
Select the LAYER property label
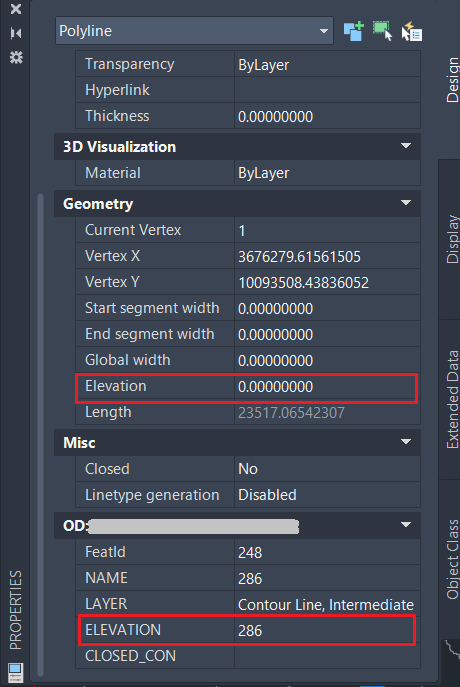pos(106,604)
